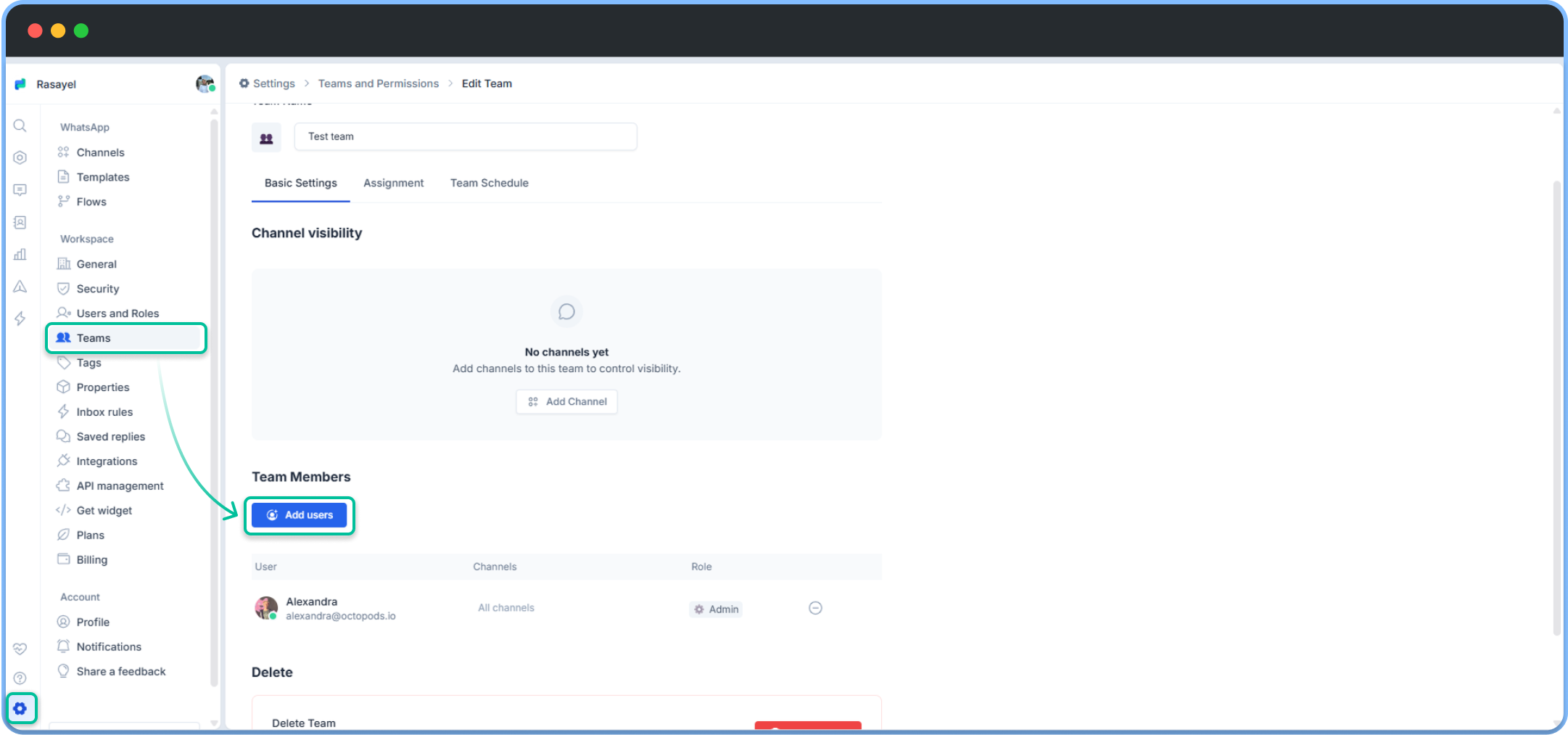
Task: Open the Admin role selector for Alexandra
Action: click(x=715, y=609)
